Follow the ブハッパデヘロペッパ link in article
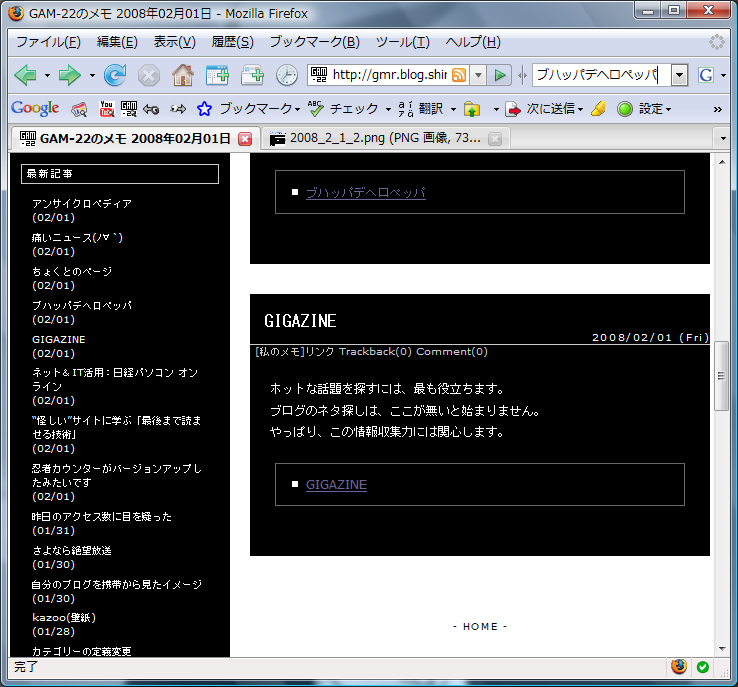738x687 pixels. tap(366, 192)
